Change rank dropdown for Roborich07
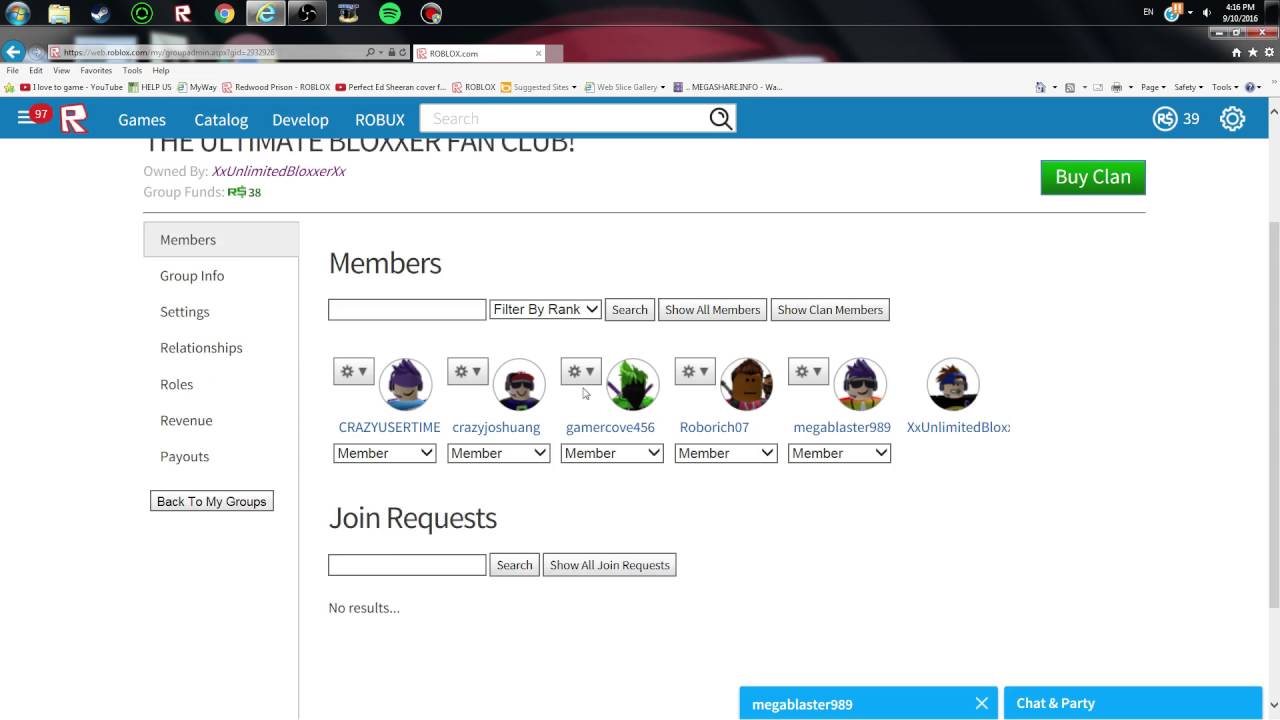The width and height of the screenshot is (1280, 720). tap(726, 453)
